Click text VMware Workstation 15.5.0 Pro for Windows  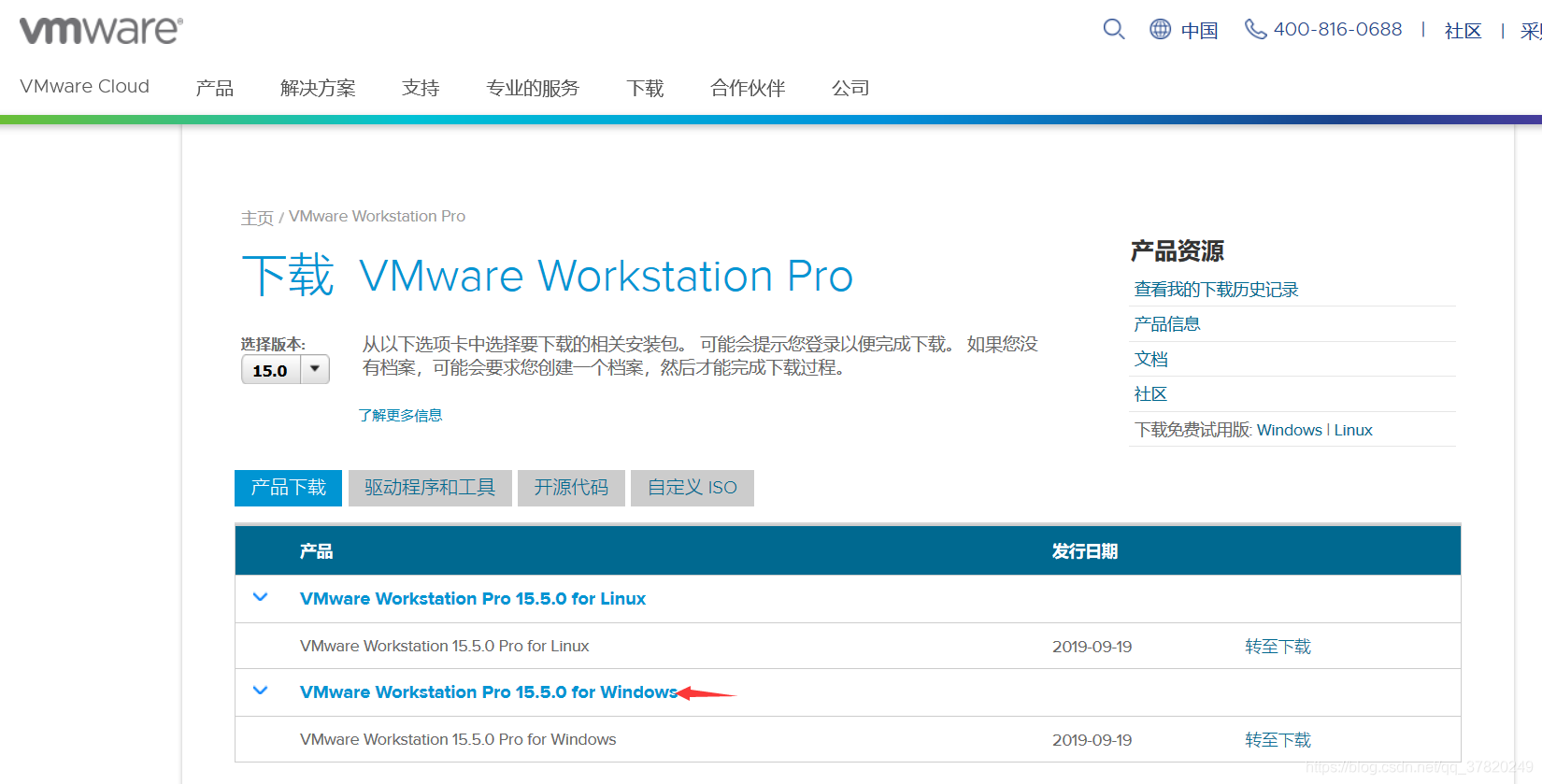coord(458,739)
